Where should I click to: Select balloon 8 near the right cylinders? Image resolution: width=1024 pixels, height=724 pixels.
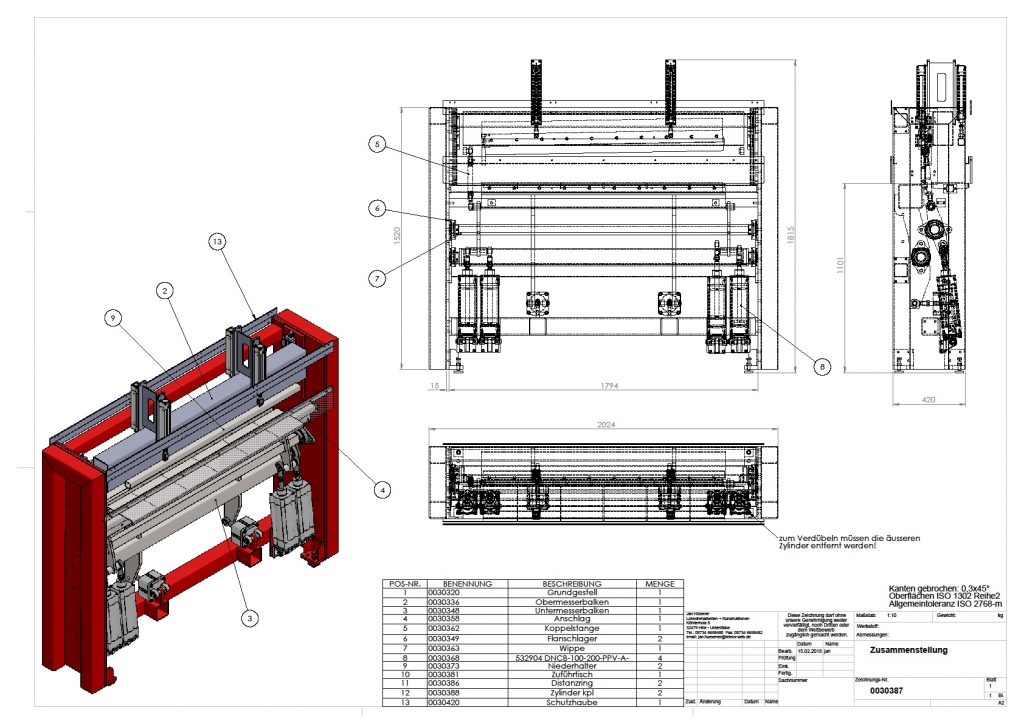click(x=822, y=367)
